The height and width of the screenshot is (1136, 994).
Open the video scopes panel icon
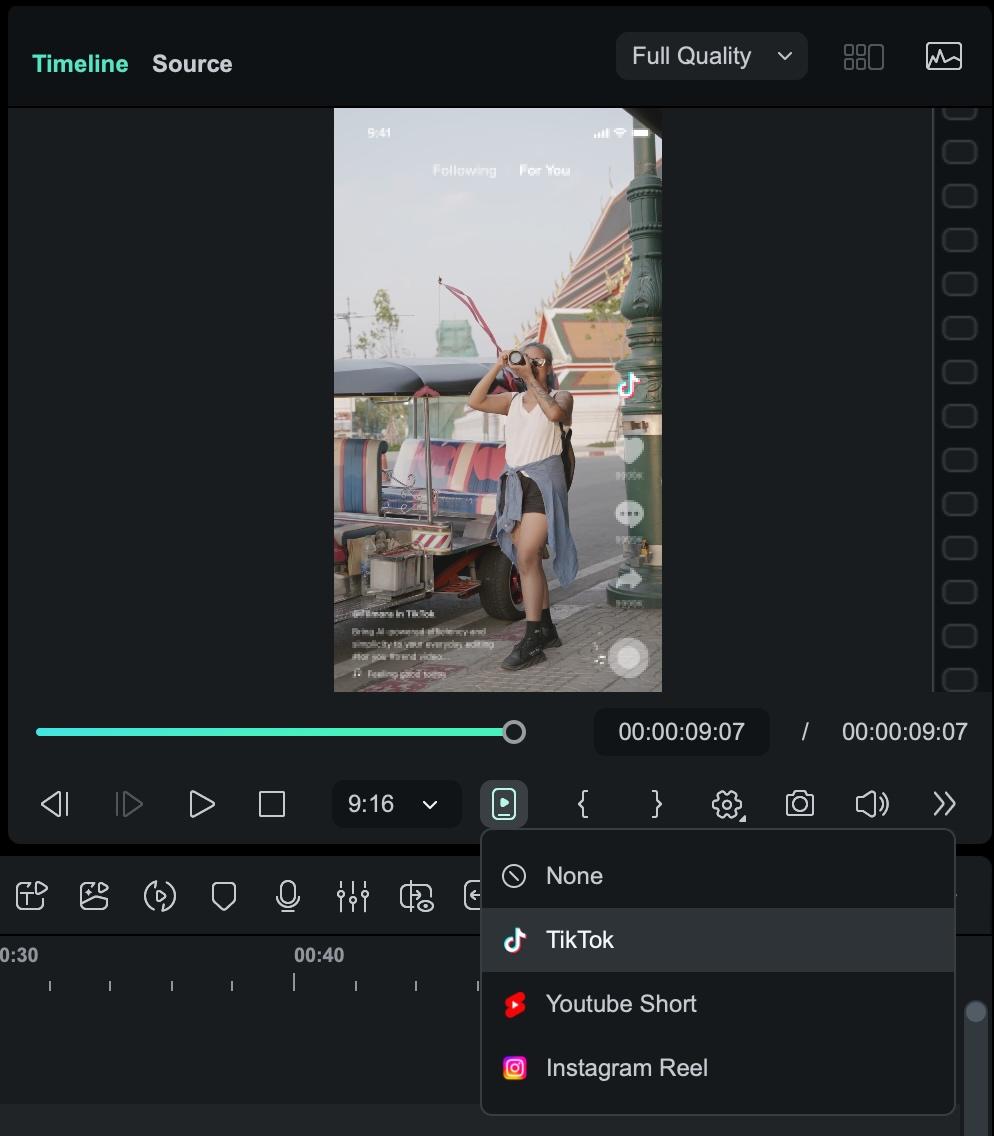(942, 56)
